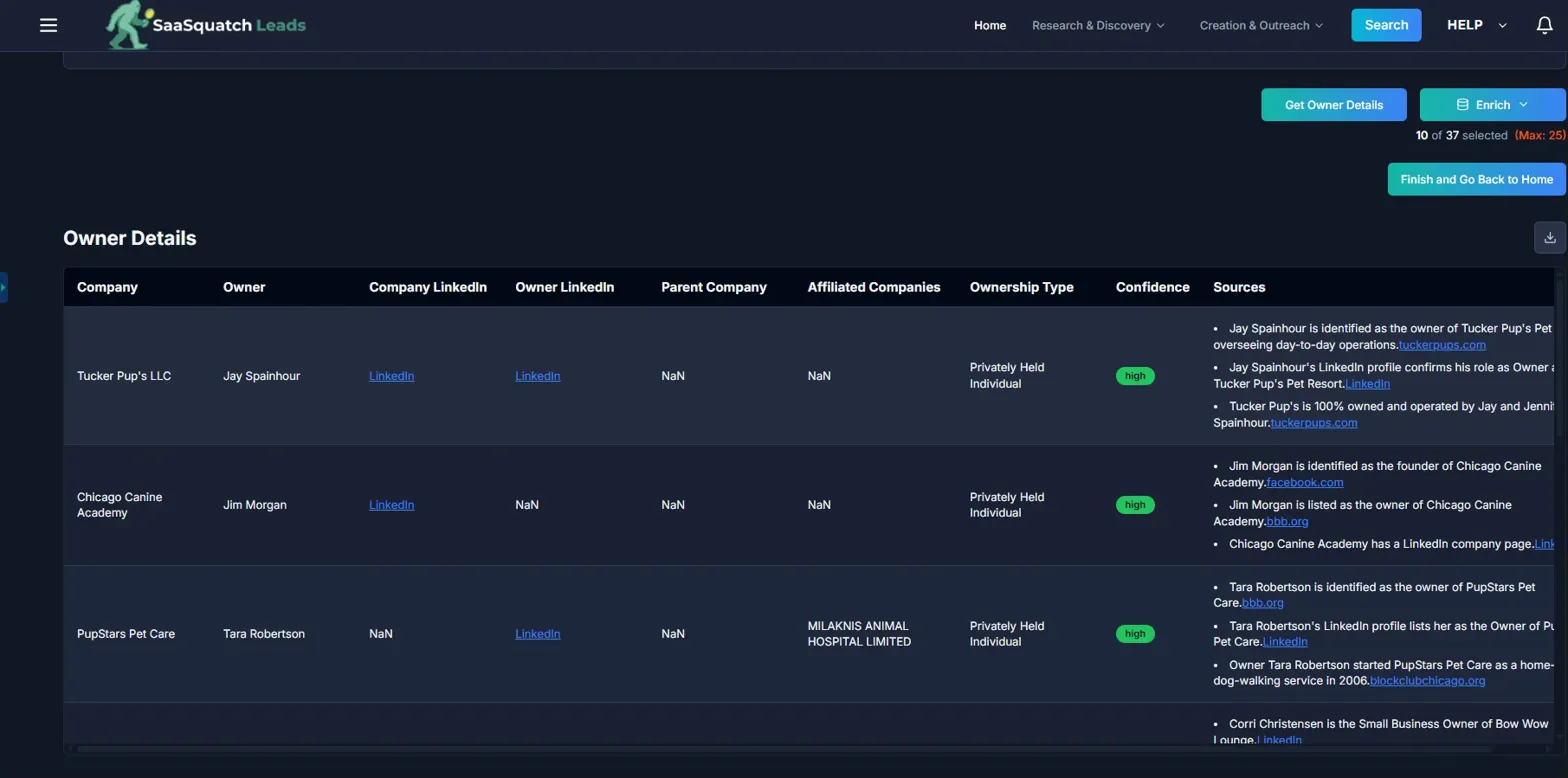The height and width of the screenshot is (778, 1568).
Task: Open Chicago Canine Academy company LinkedIn link
Action: pos(391,505)
